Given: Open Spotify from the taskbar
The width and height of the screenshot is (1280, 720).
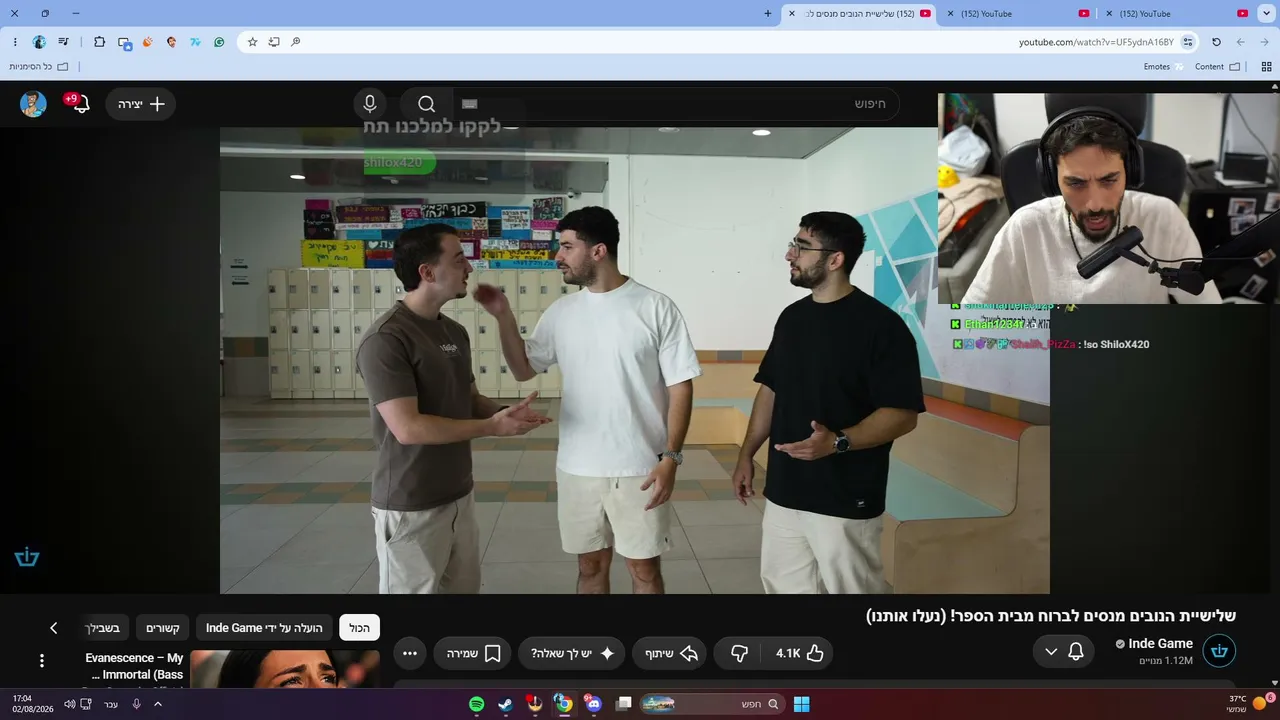Looking at the screenshot, I should coord(477,704).
